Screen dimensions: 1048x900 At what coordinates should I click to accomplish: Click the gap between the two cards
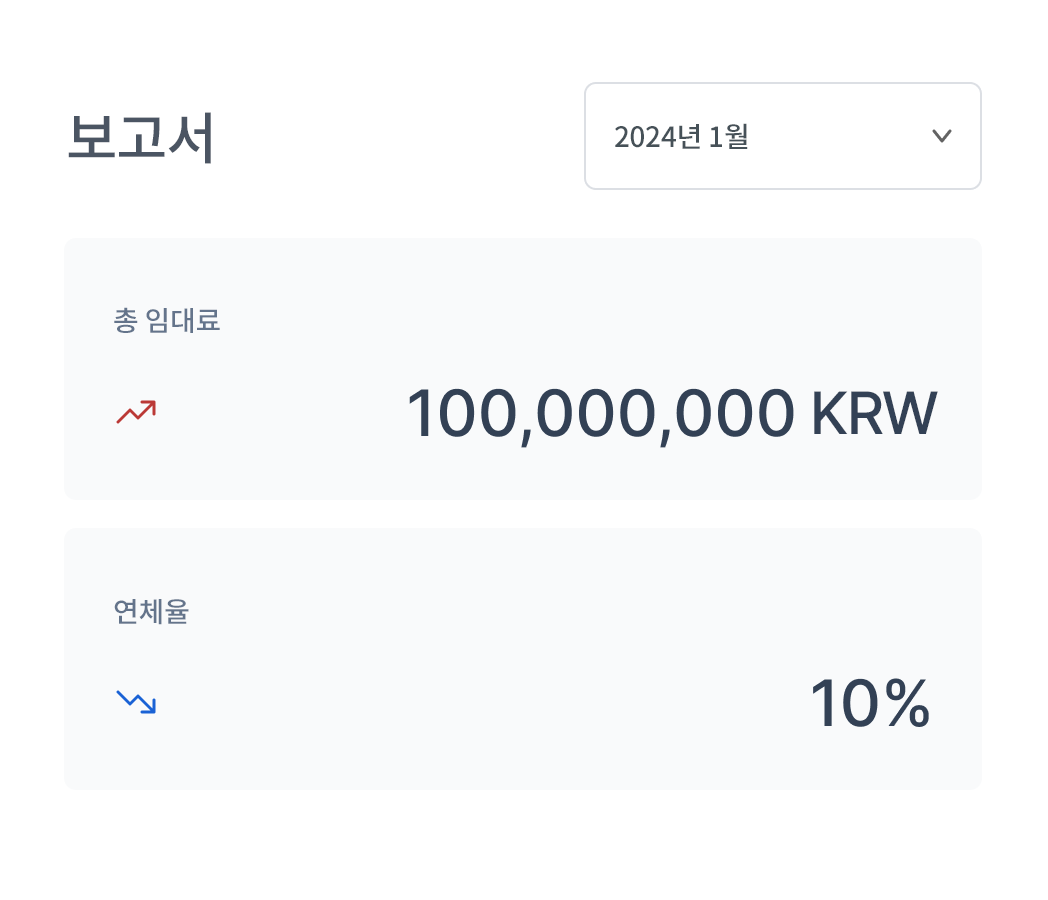tap(523, 514)
